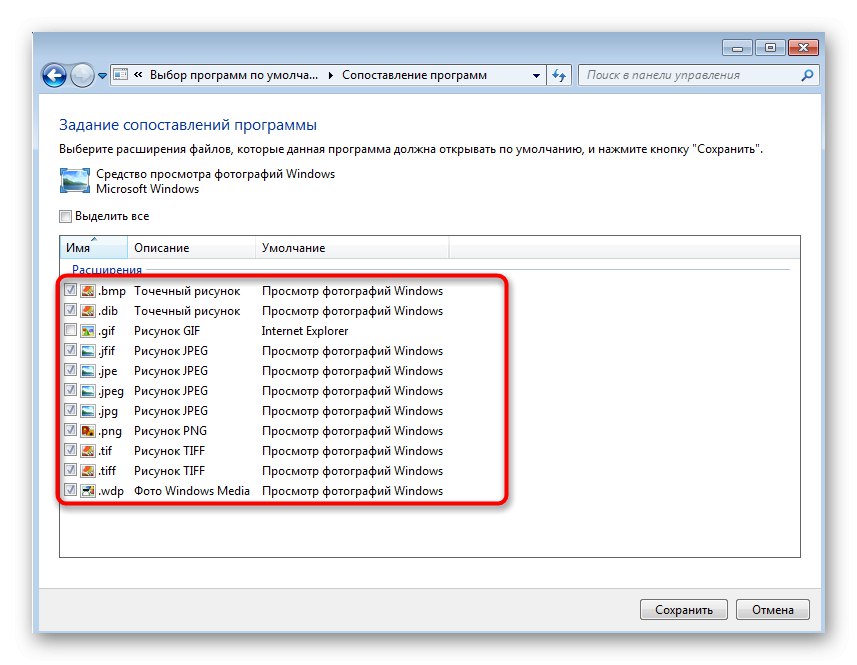This screenshot has height=665, width=857.
Task: Click the search magnifier icon
Action: click(807, 75)
